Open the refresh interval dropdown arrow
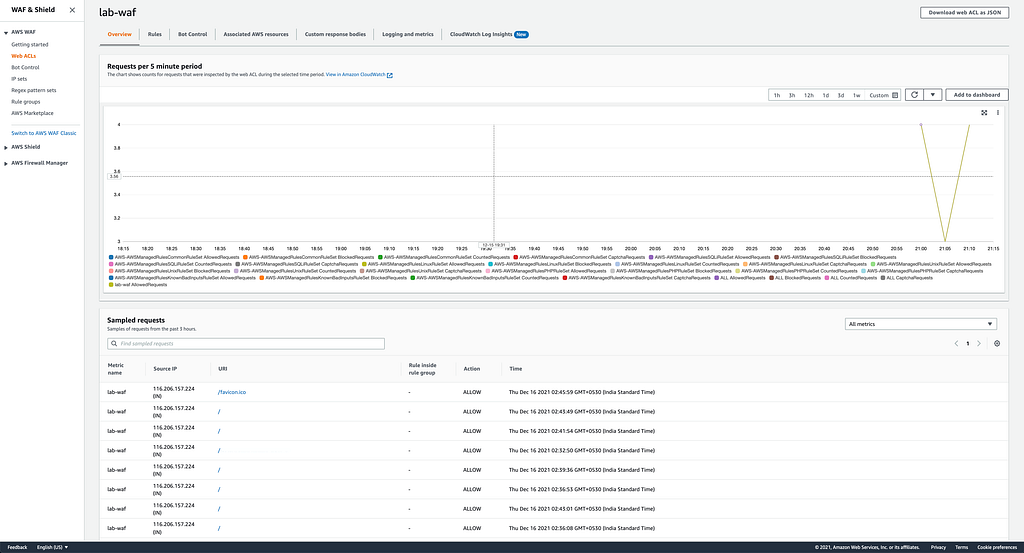Image resolution: width=1024 pixels, height=553 pixels. (933, 95)
